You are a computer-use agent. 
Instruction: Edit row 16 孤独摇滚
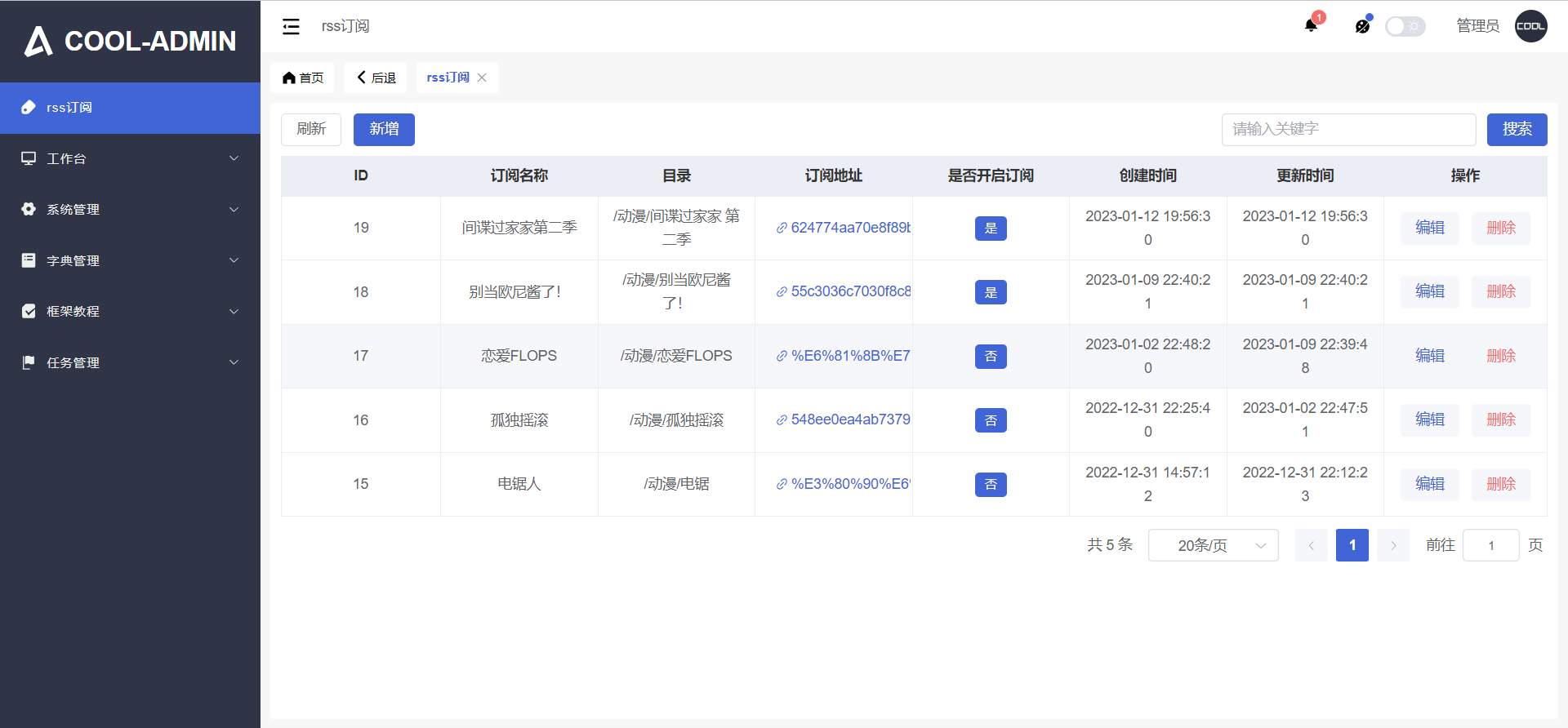tap(1430, 419)
